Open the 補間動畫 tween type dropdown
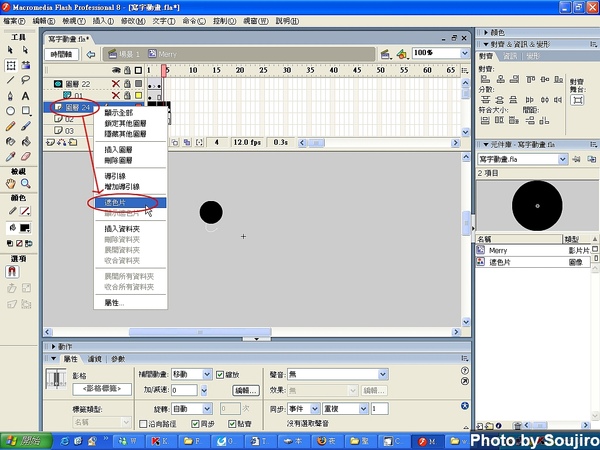 pos(206,374)
